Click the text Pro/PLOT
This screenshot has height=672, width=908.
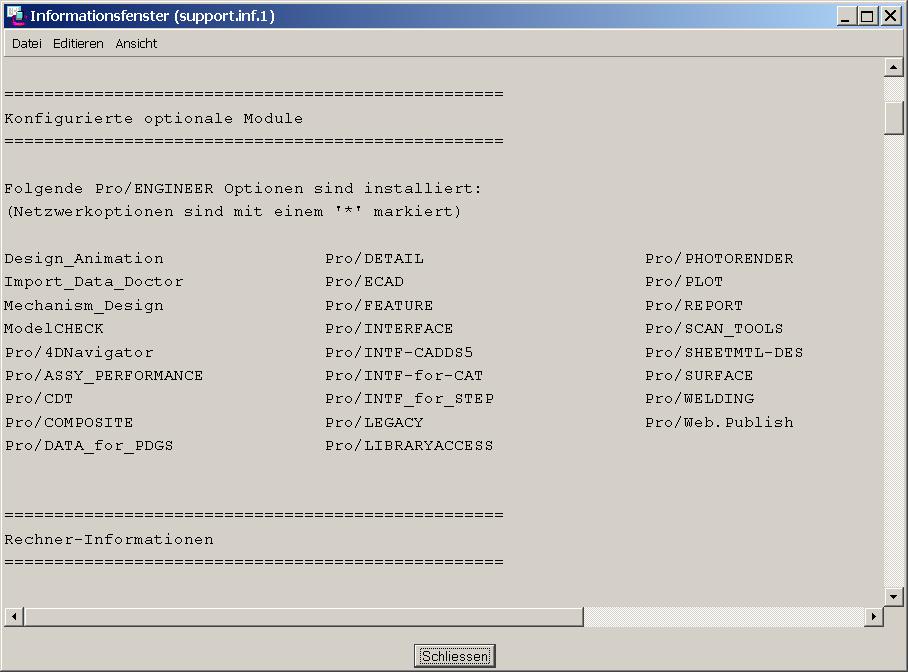[x=684, y=282]
